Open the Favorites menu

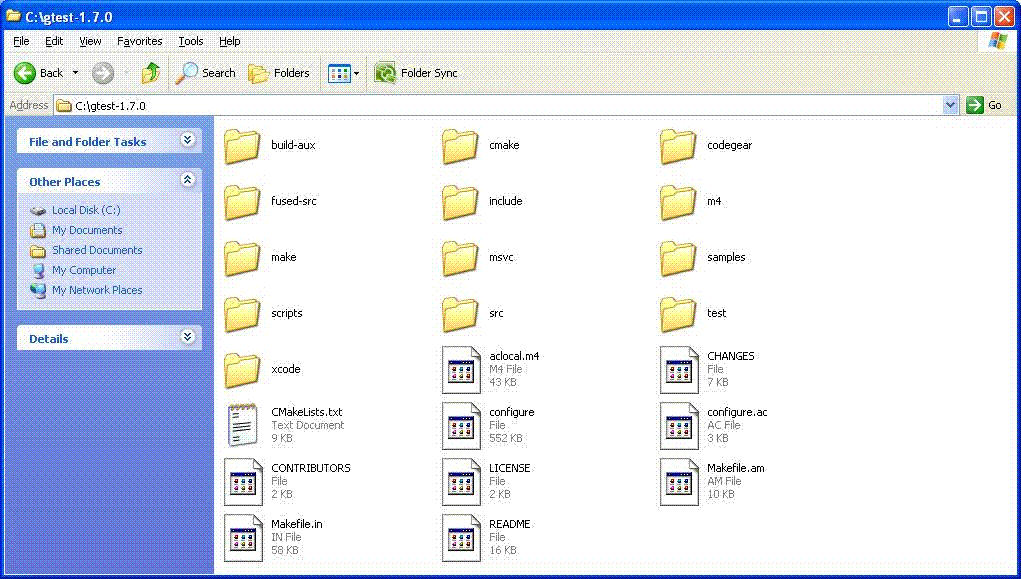(139, 41)
